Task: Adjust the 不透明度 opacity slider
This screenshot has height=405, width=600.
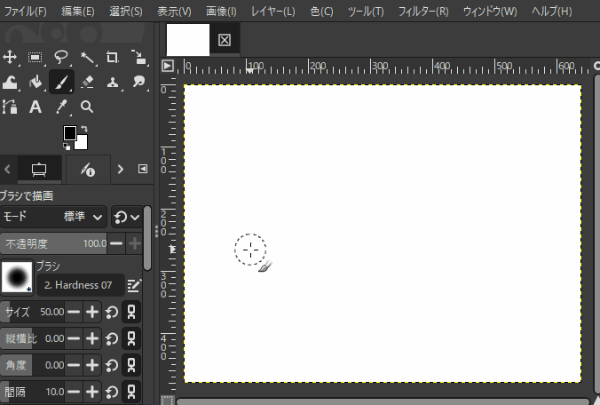Action: (54, 243)
